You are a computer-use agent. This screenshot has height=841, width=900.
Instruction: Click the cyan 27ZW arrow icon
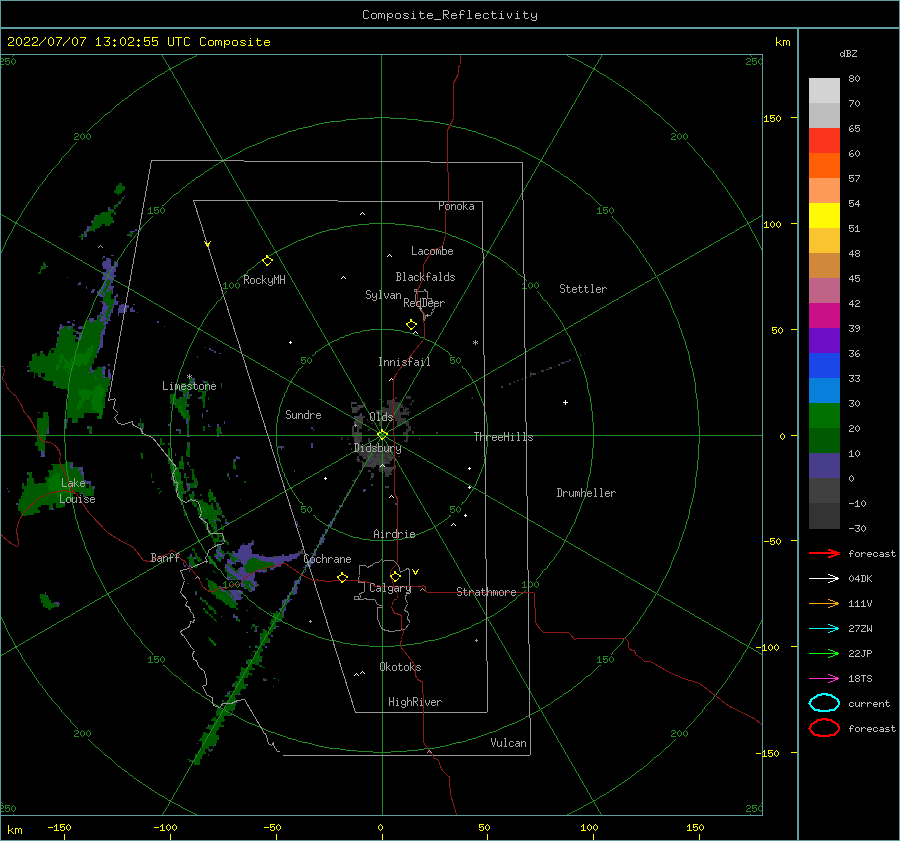[824, 629]
